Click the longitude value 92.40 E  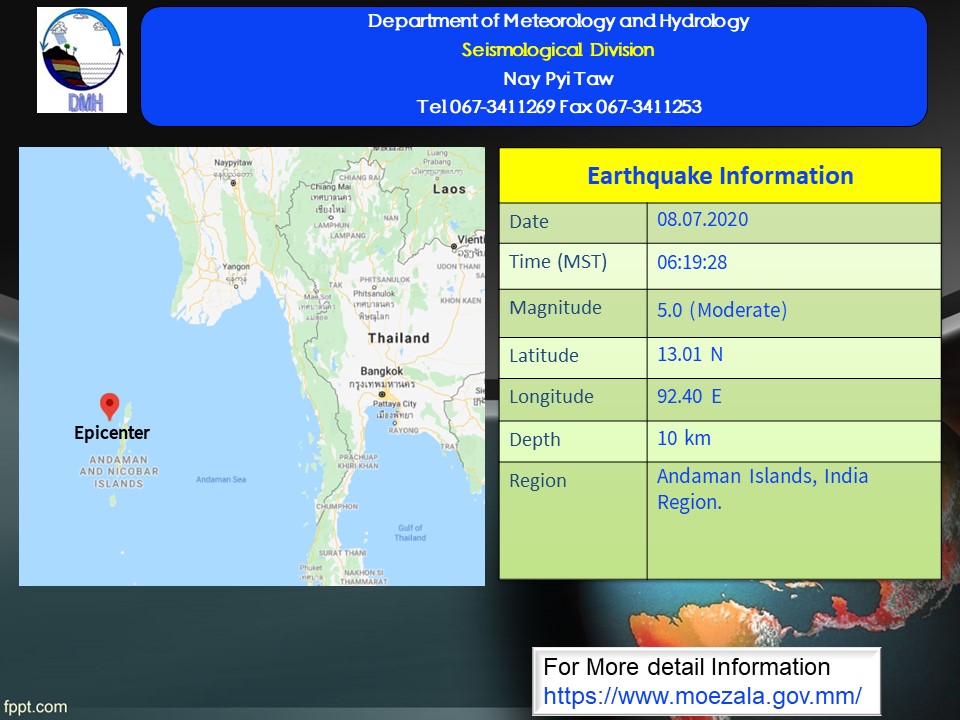click(x=689, y=396)
